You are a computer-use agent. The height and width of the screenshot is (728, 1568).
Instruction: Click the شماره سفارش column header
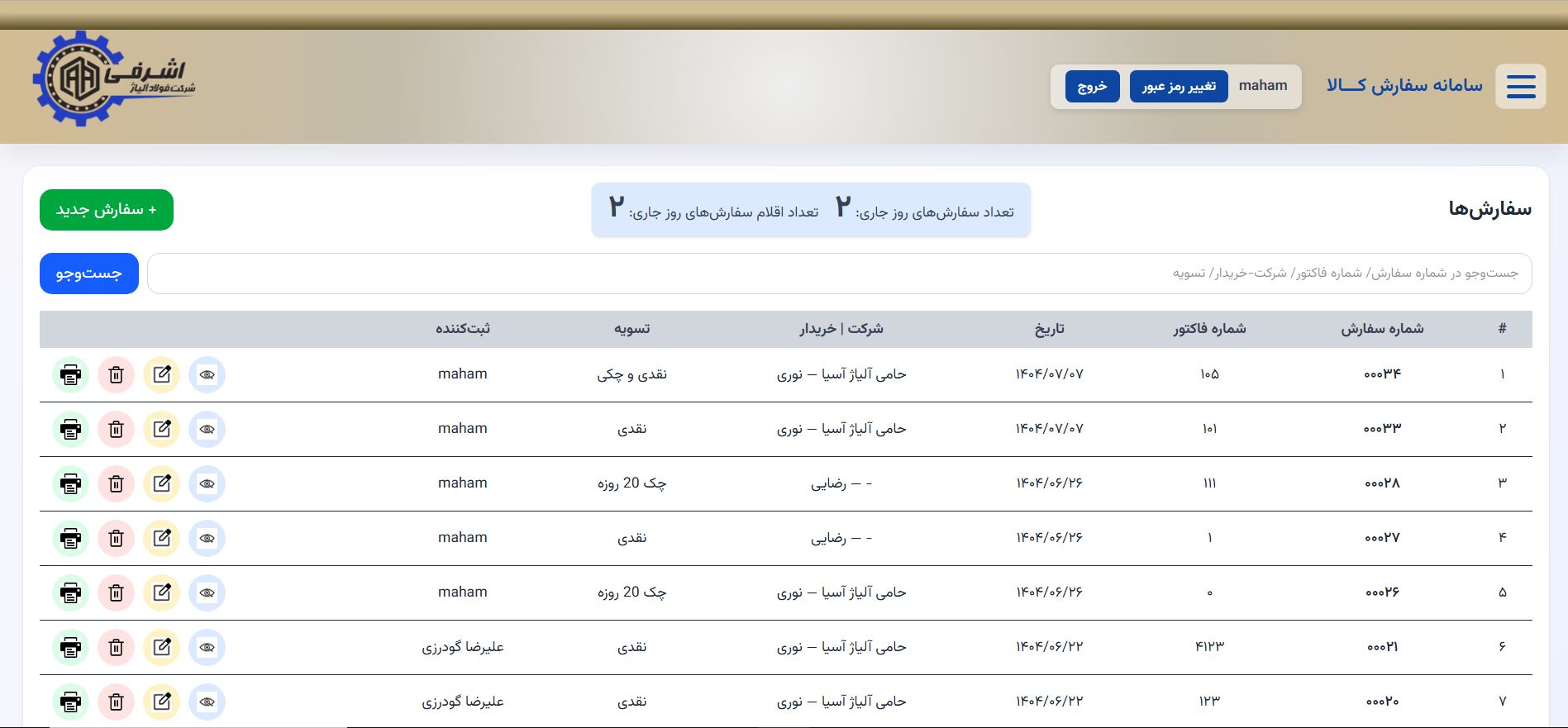tap(1381, 329)
